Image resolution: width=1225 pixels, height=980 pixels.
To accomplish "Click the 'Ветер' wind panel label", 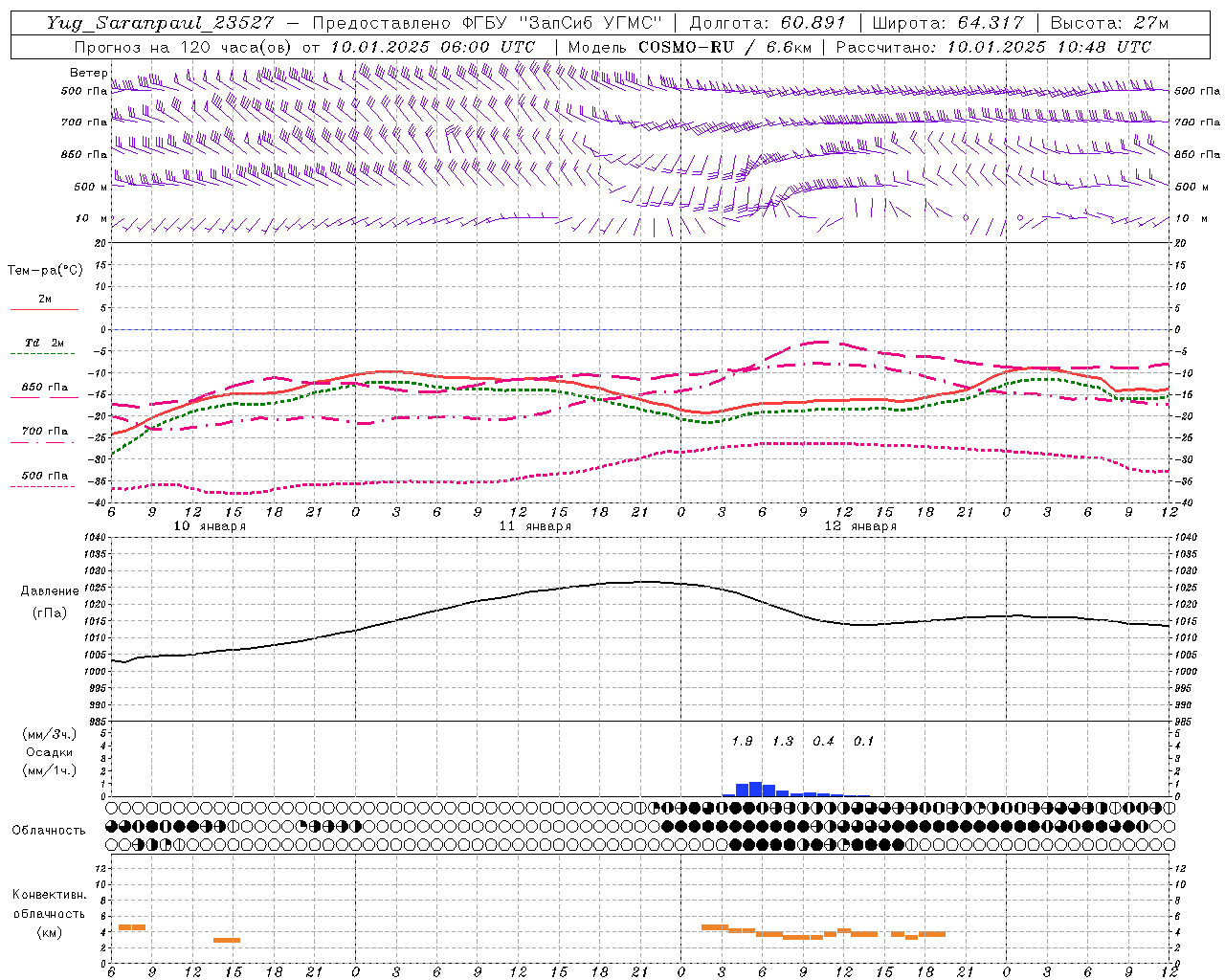I will (x=88, y=73).
